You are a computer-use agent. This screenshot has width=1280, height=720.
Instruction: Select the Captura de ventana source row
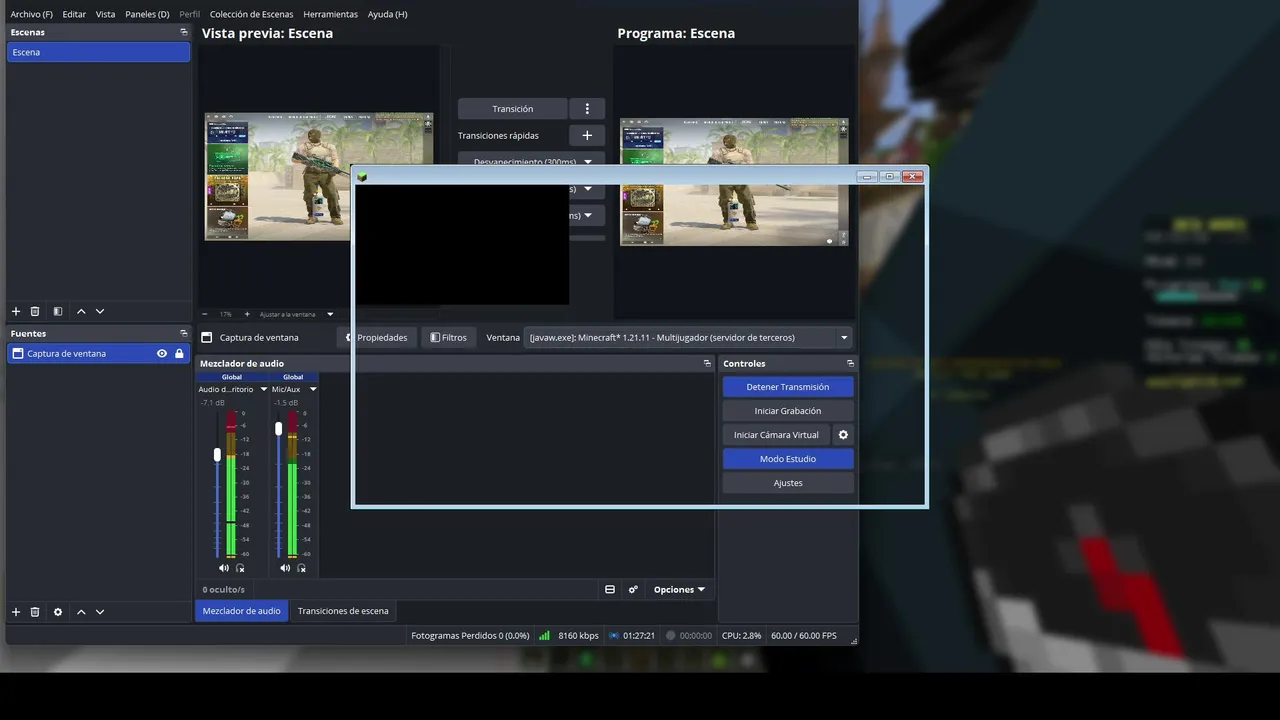(x=98, y=353)
